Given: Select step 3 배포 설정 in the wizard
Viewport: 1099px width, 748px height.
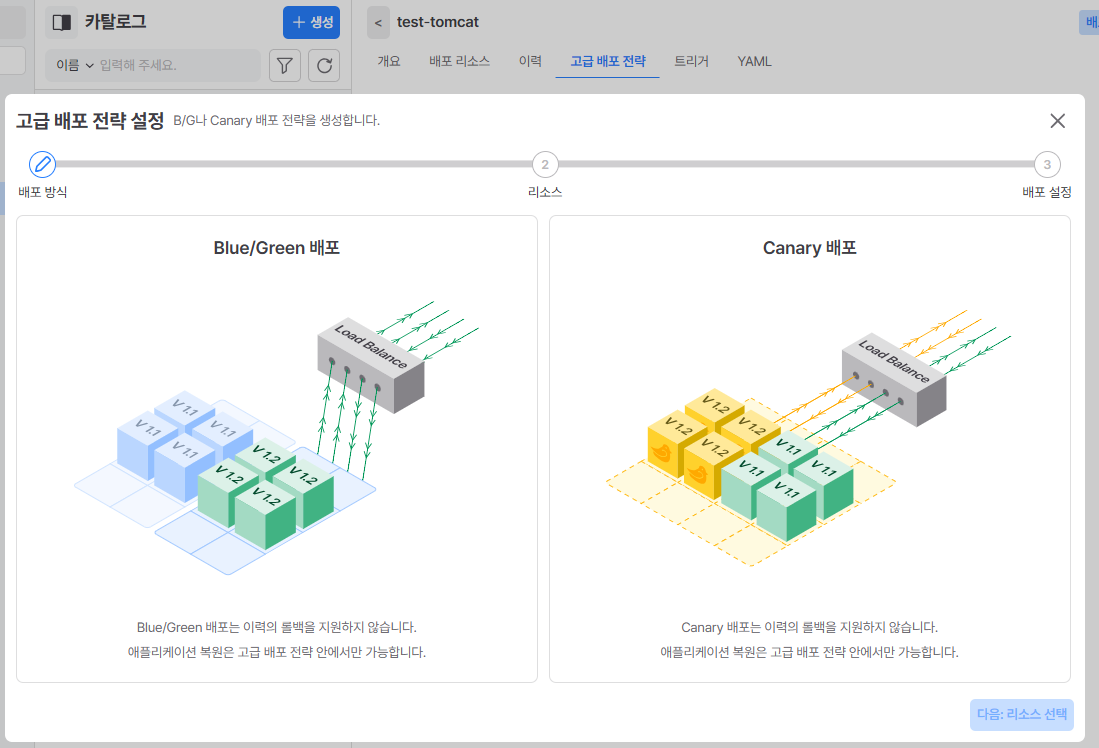Looking at the screenshot, I should point(1047,165).
